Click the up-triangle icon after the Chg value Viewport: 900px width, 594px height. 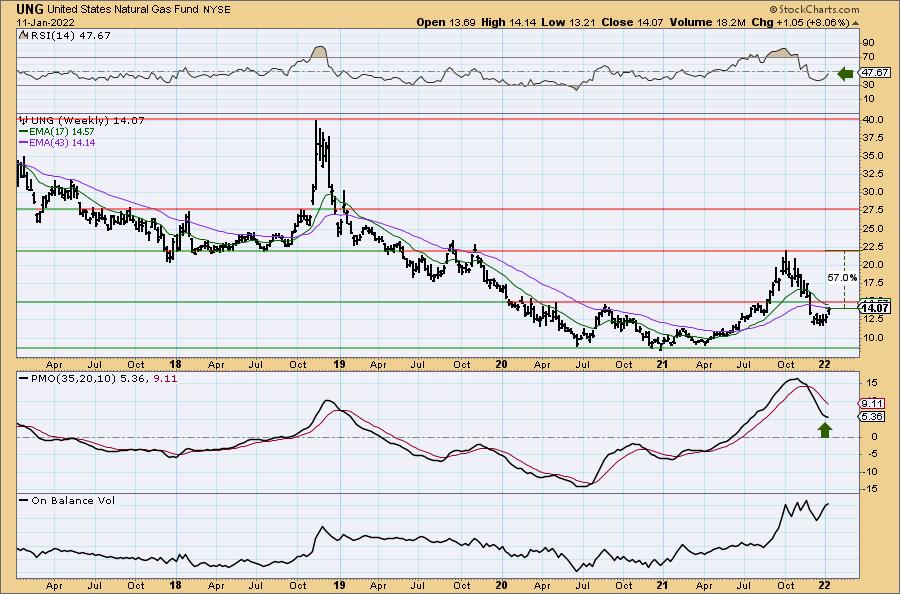click(x=855, y=23)
